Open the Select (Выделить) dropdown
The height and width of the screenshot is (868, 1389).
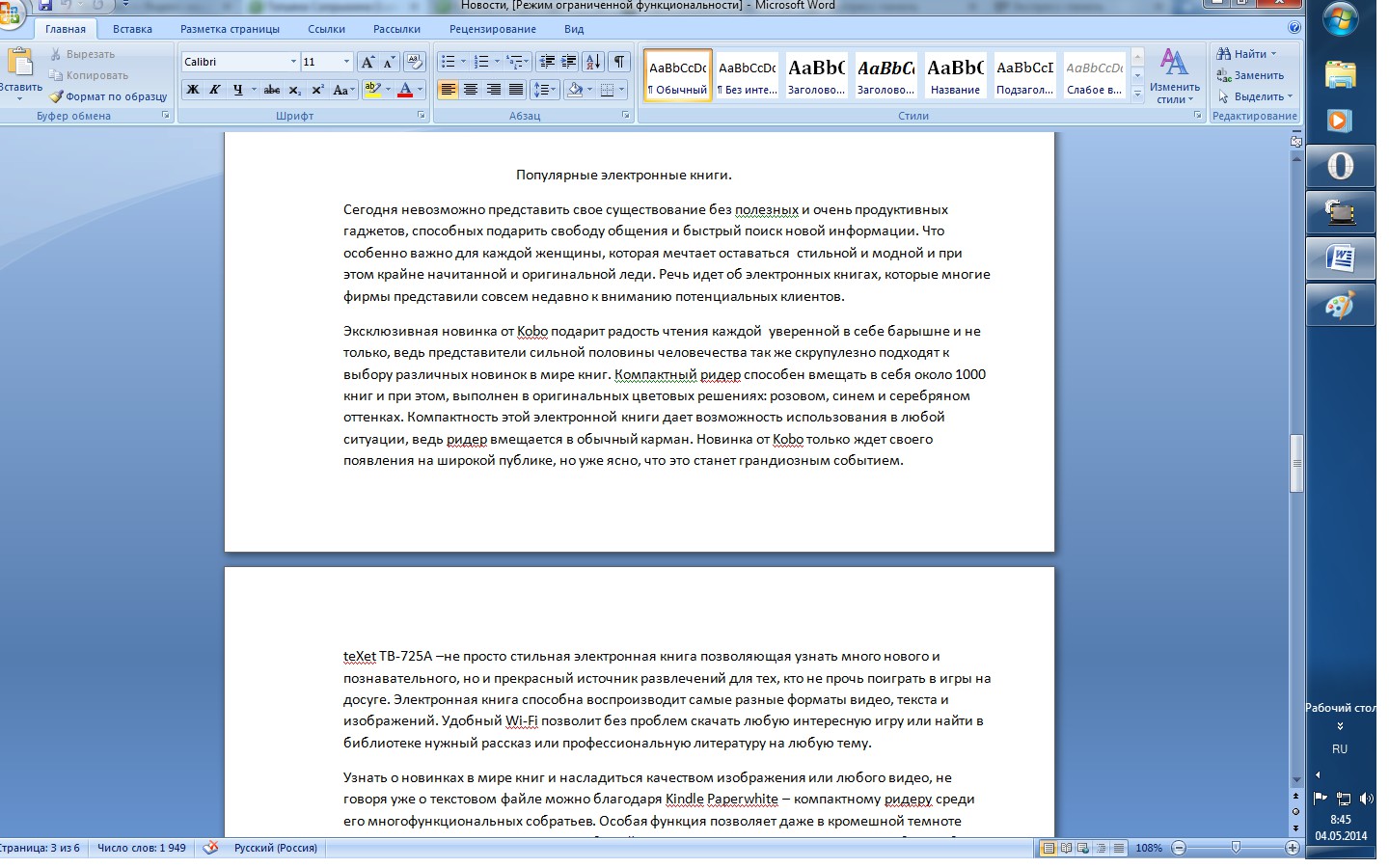pyautogui.click(x=1255, y=96)
